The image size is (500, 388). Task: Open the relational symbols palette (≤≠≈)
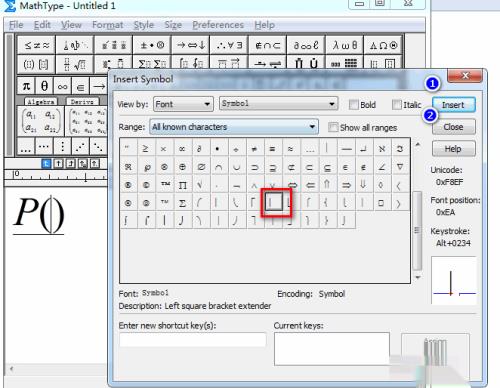(37, 45)
